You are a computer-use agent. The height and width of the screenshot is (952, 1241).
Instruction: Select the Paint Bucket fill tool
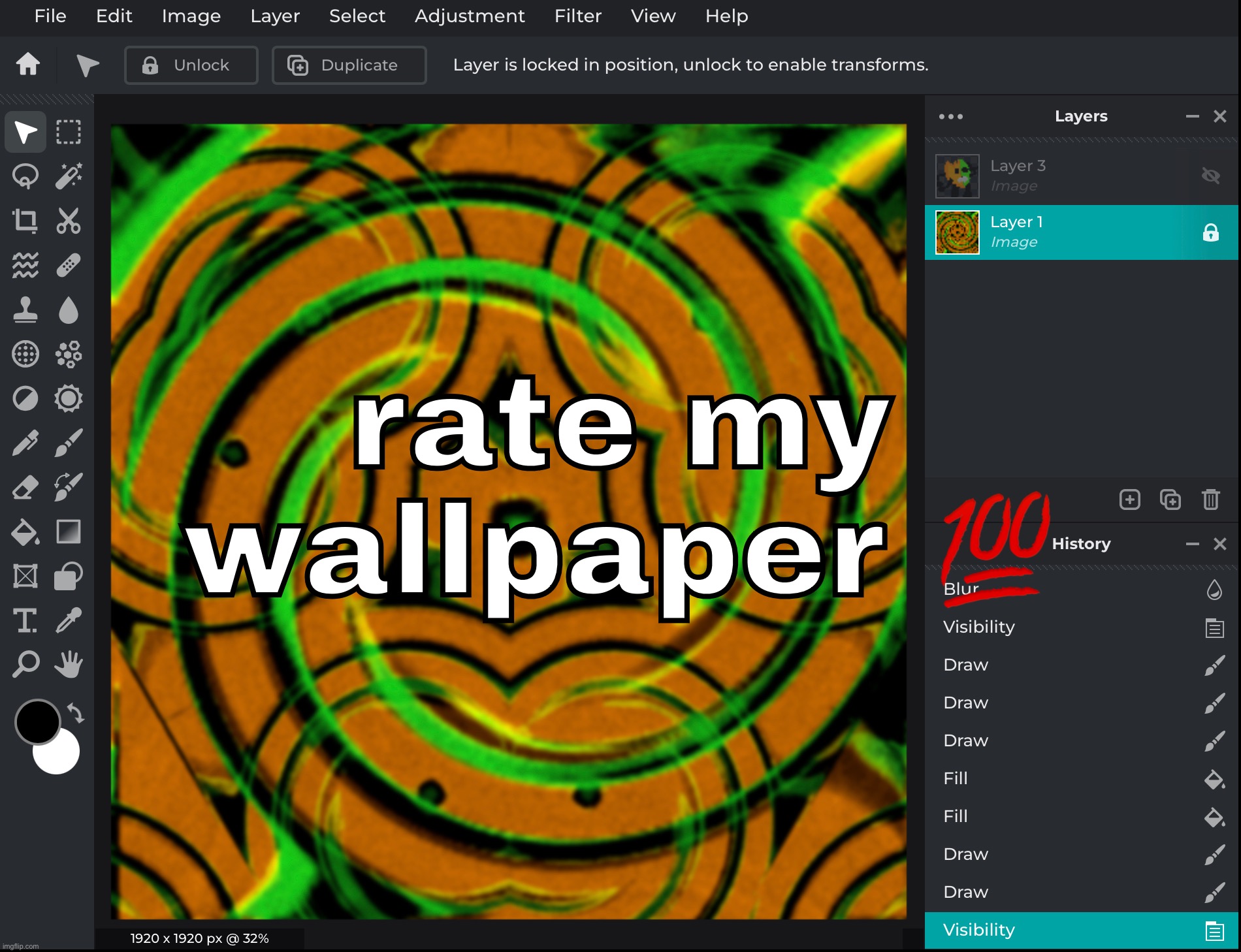coord(25,532)
